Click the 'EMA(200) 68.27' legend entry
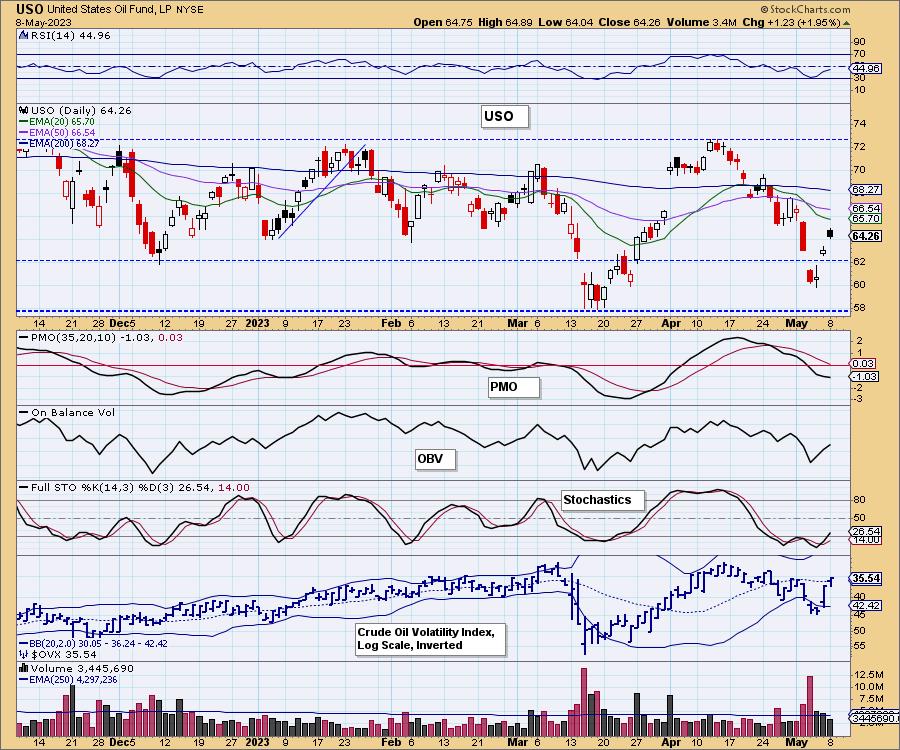The height and width of the screenshot is (750, 900). 59,143
